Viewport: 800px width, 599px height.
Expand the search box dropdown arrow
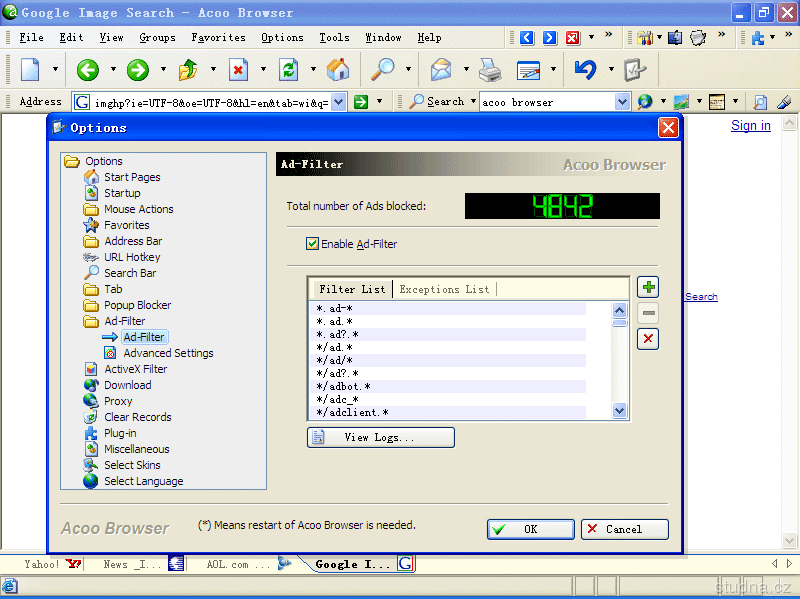(x=622, y=102)
